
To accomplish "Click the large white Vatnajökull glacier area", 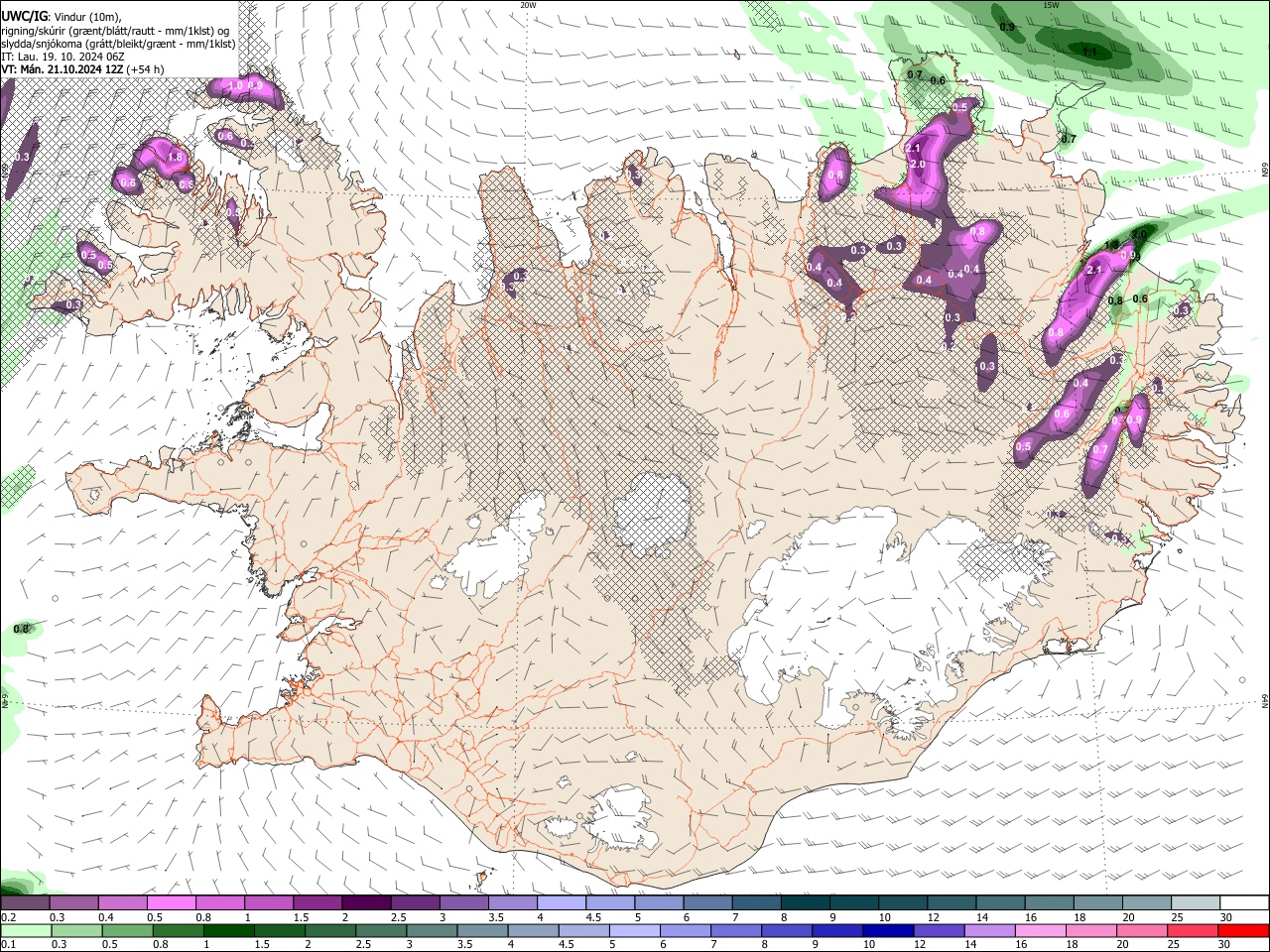I will 883,605.
